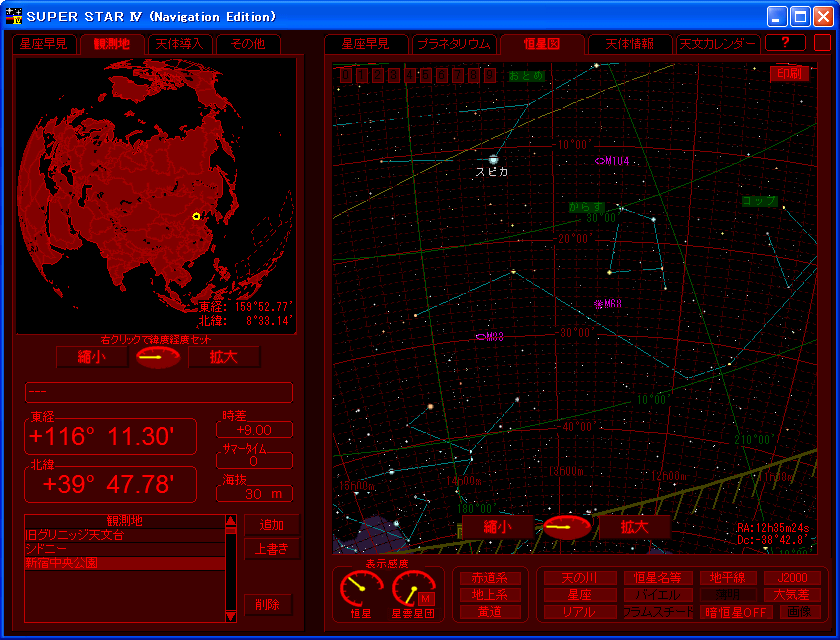Zoom in star chart with 拡大

pyautogui.click(x=634, y=527)
